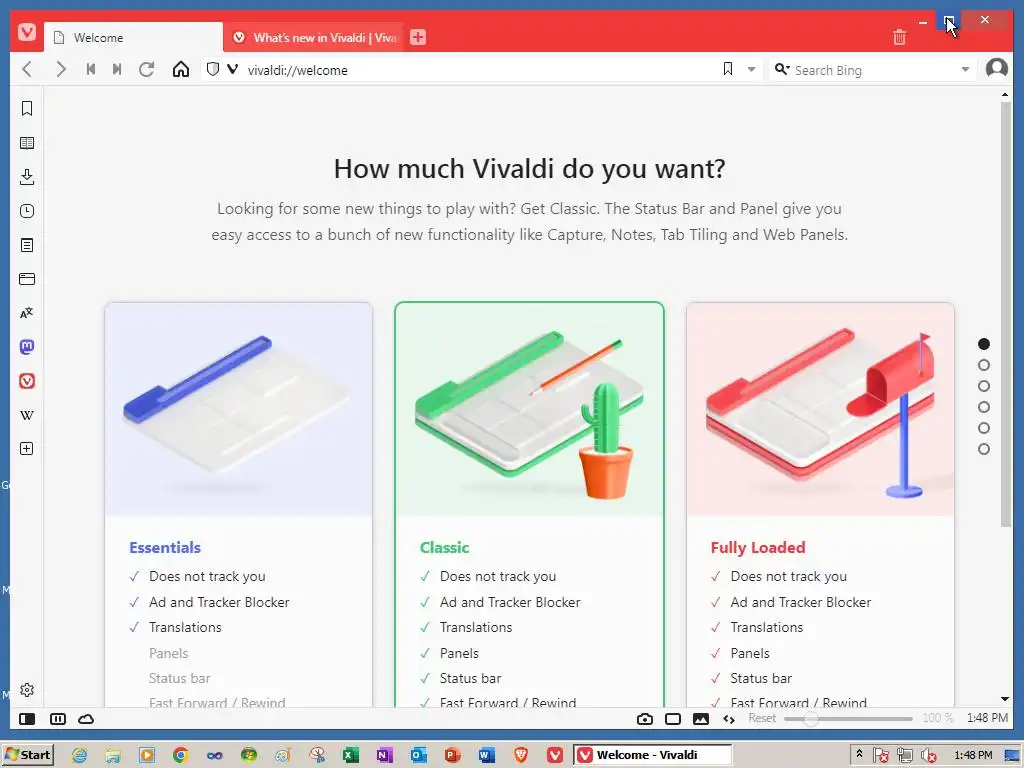Screen dimensions: 1024x768
Task: Select the third page indicator dot
Action: pos(984,386)
